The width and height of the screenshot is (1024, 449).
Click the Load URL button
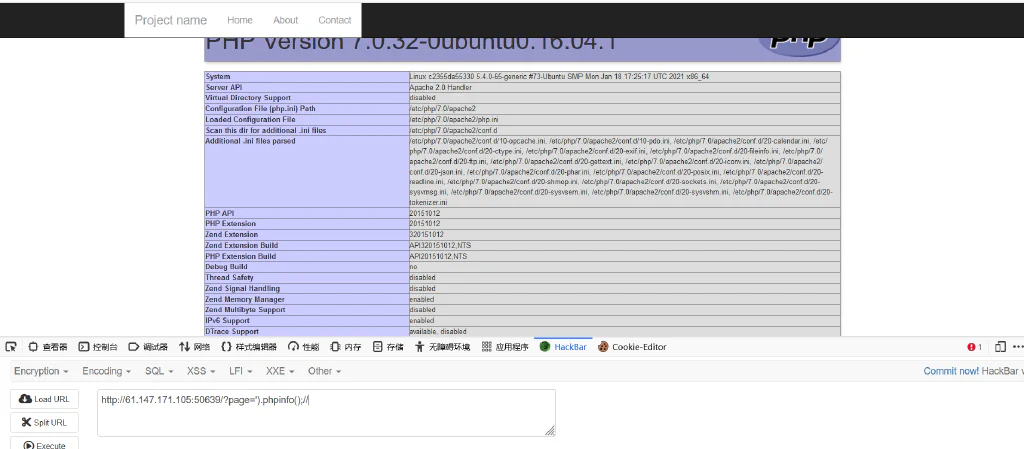coord(44,399)
